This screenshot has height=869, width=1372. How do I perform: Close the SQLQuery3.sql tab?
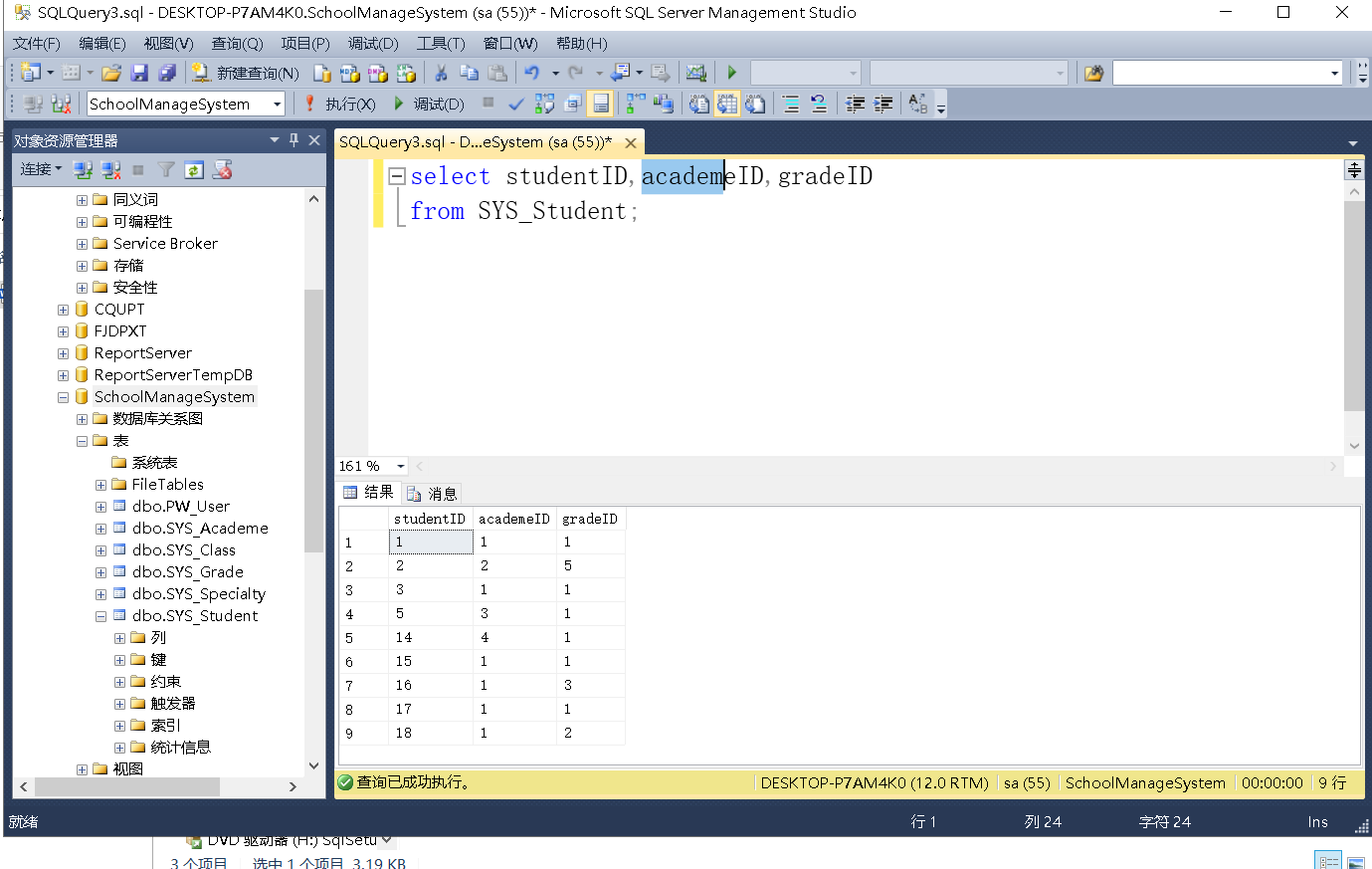point(630,143)
